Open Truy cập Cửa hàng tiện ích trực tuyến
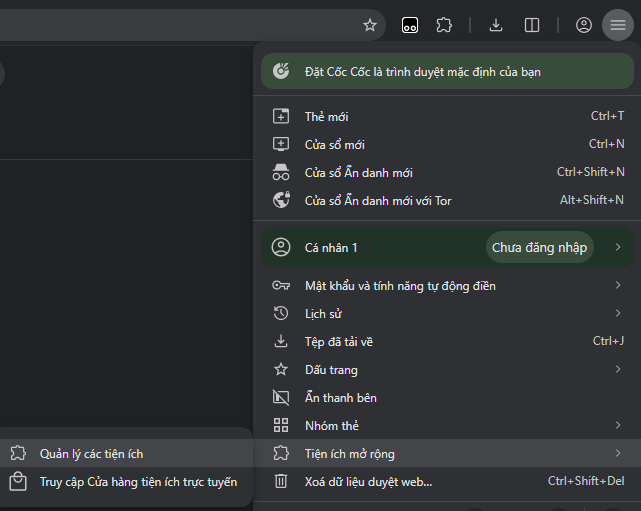641x511 pixels. point(138,482)
